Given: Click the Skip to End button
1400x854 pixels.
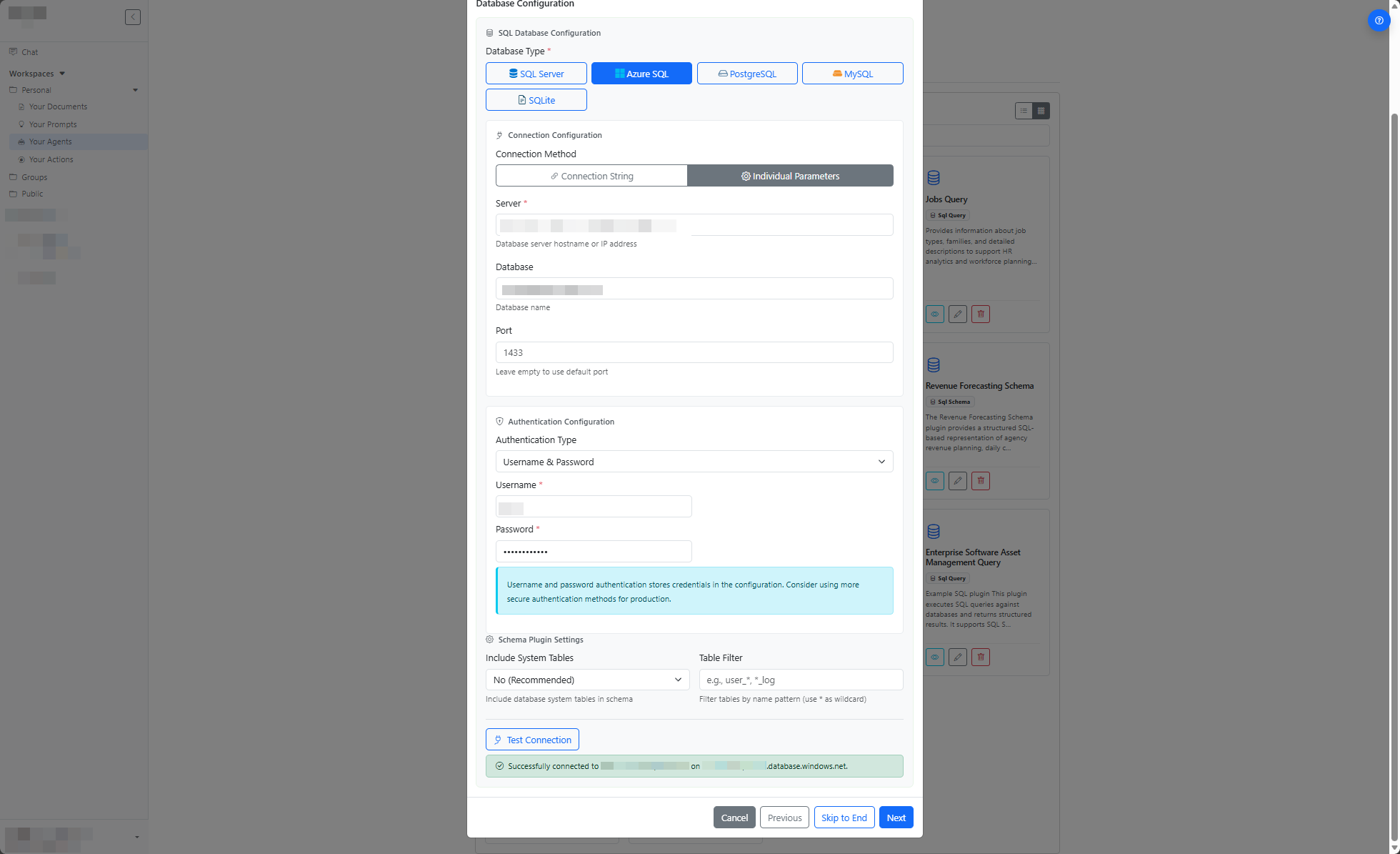Looking at the screenshot, I should coord(844,818).
